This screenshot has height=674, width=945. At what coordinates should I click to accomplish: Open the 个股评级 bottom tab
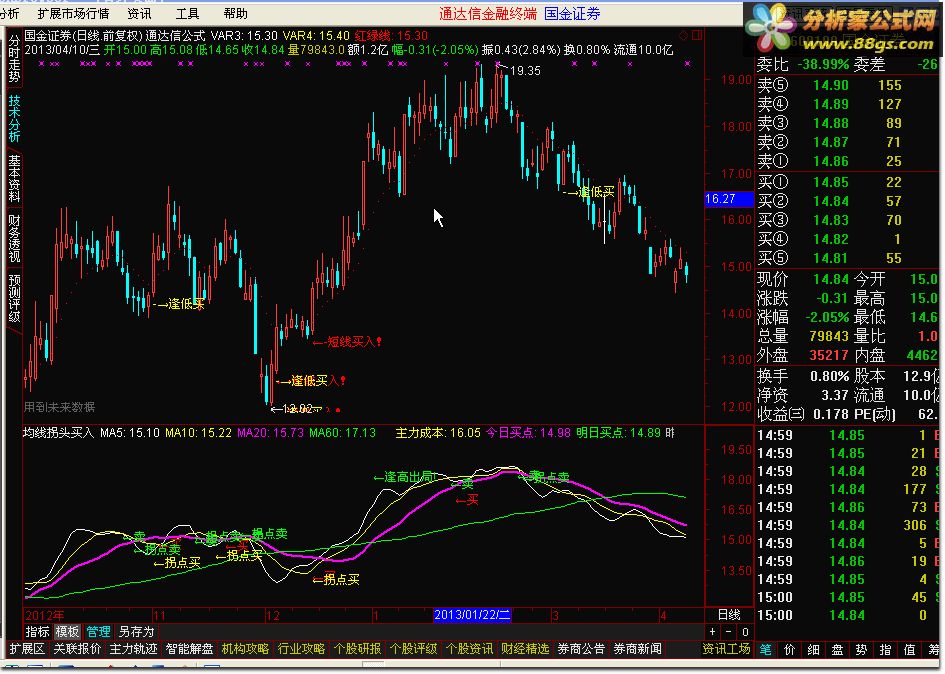(x=413, y=649)
